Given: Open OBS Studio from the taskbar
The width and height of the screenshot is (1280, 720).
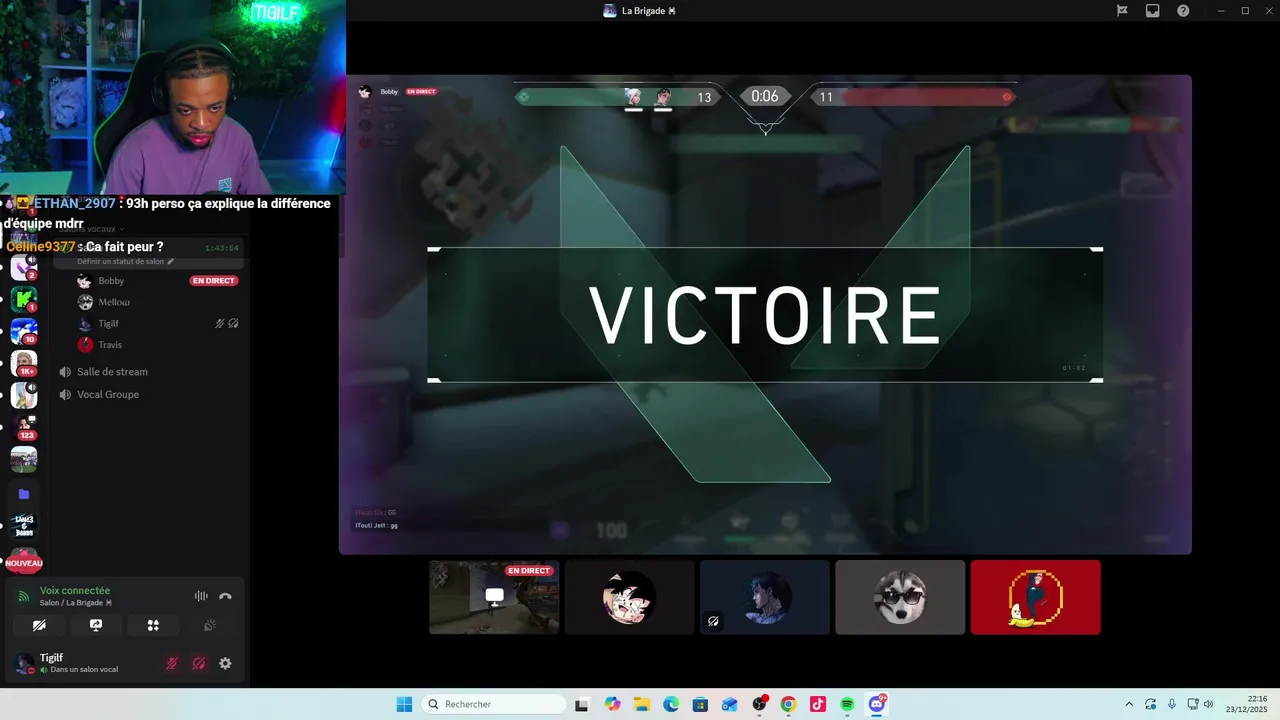Looking at the screenshot, I should coord(759,704).
